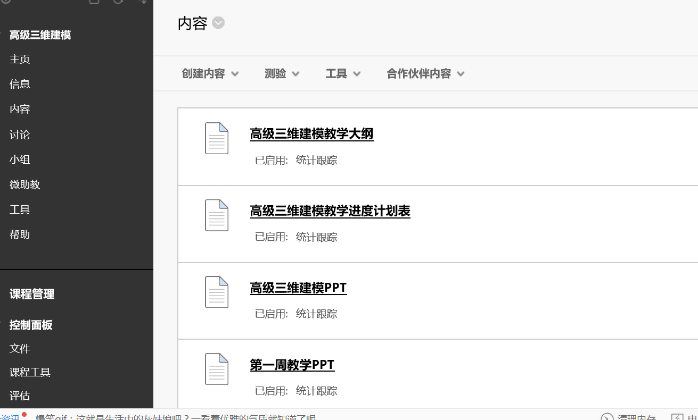Screen dimensions: 698x420
Task: Open 微助教 from the sidebar menu
Action: [24, 185]
